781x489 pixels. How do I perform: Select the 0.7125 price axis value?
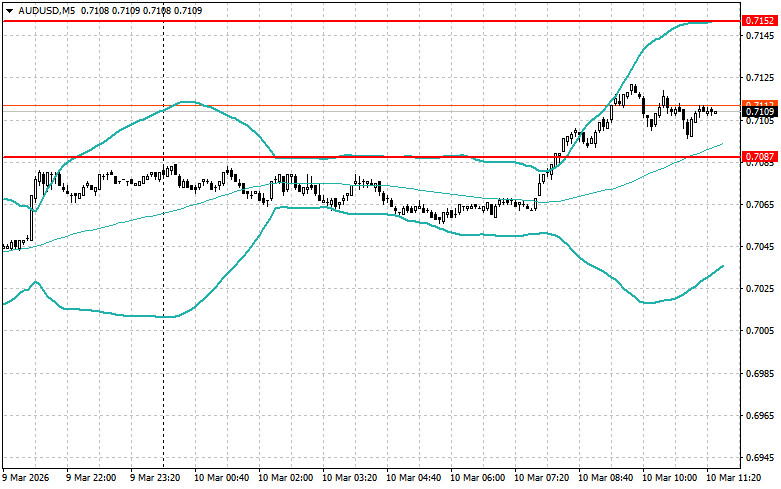click(x=760, y=78)
